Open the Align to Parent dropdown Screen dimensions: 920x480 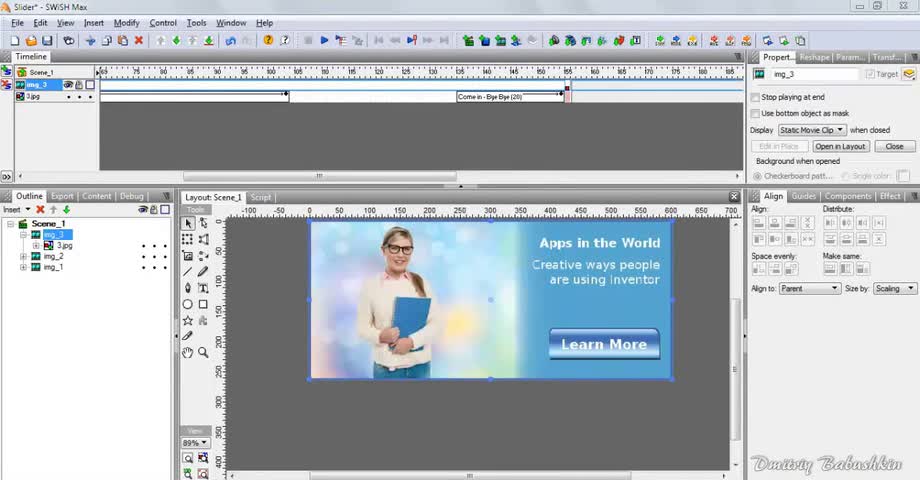pyautogui.click(x=810, y=288)
